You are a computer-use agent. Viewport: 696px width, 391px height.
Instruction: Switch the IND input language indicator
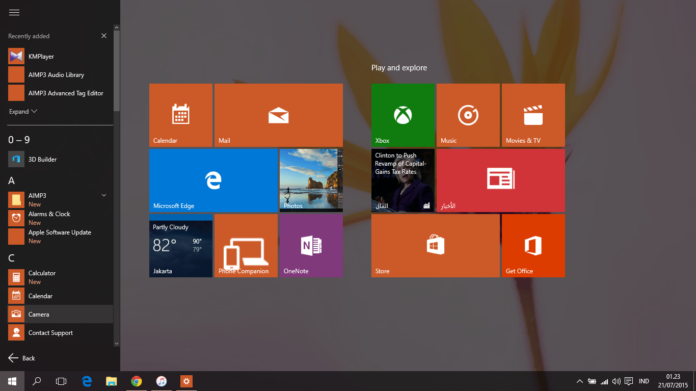(x=644, y=381)
